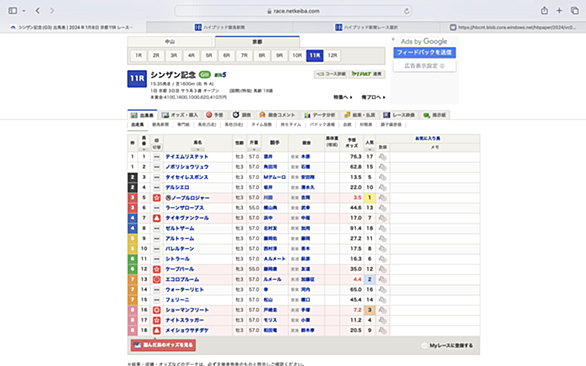Screen dimensions: 586x366
Task: Toggle the Myレースに登録する option
Action: (x=447, y=346)
